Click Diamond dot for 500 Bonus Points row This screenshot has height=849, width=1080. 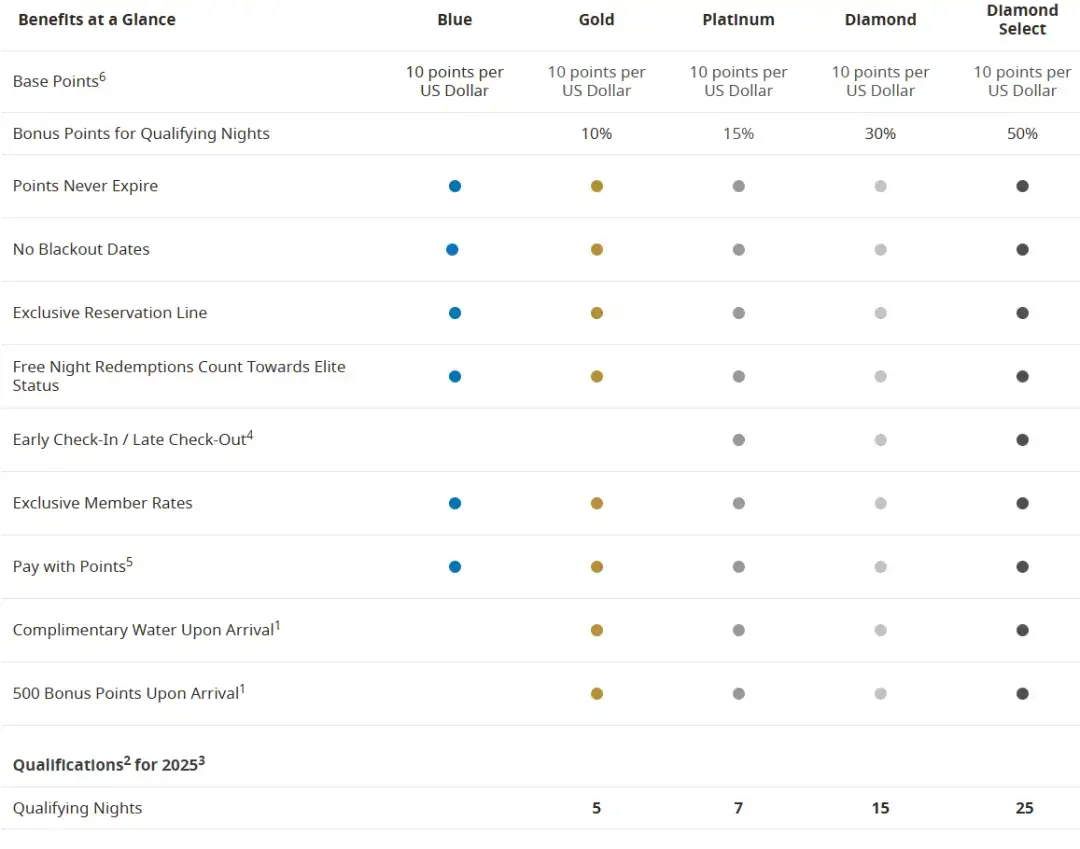pyautogui.click(x=880, y=694)
